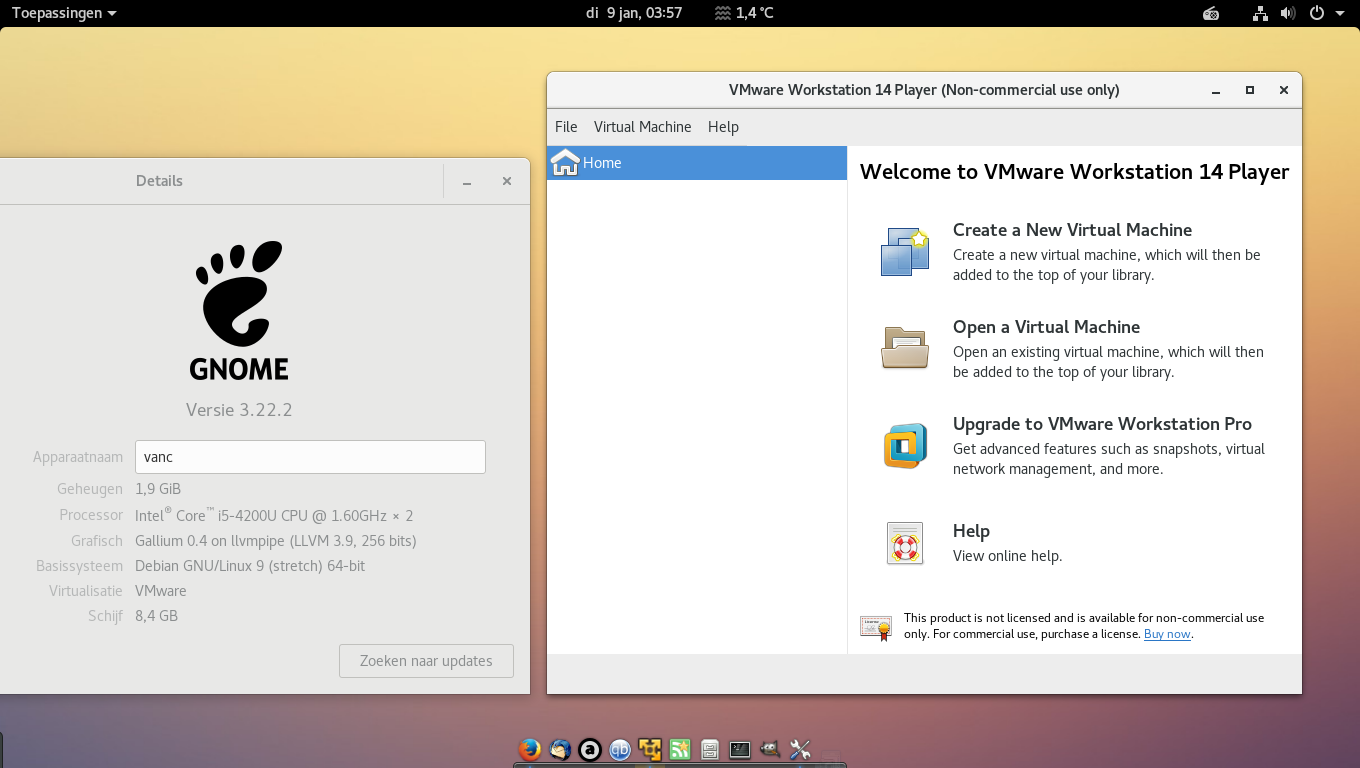
Task: Launch GIMP from the dock
Action: (770, 749)
